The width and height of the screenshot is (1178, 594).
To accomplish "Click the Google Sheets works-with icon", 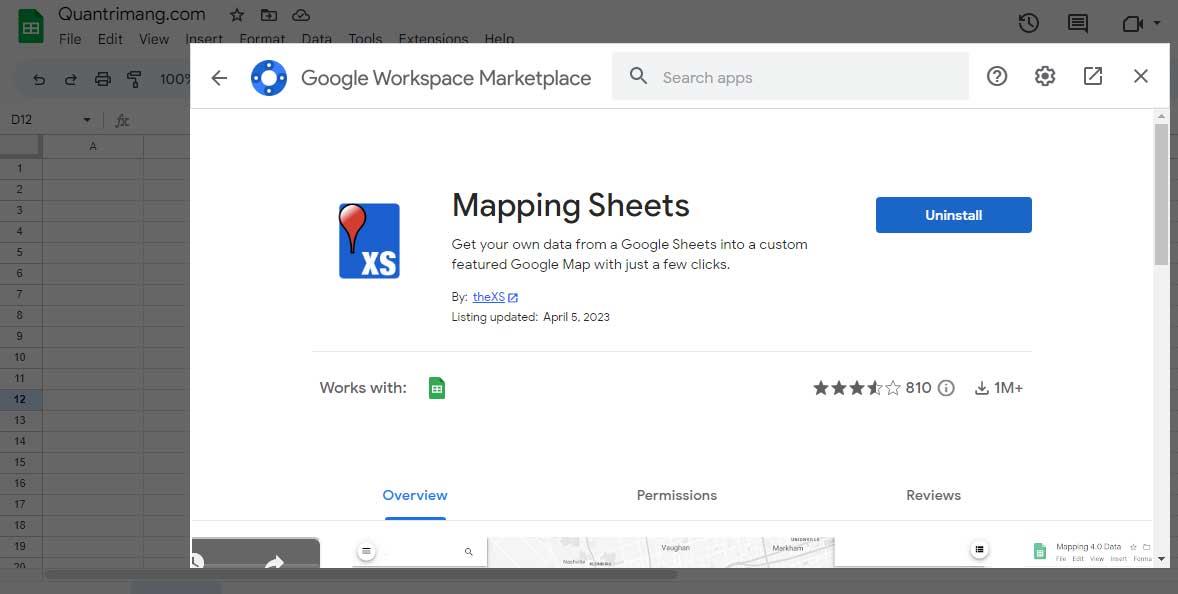I will click(x=436, y=387).
